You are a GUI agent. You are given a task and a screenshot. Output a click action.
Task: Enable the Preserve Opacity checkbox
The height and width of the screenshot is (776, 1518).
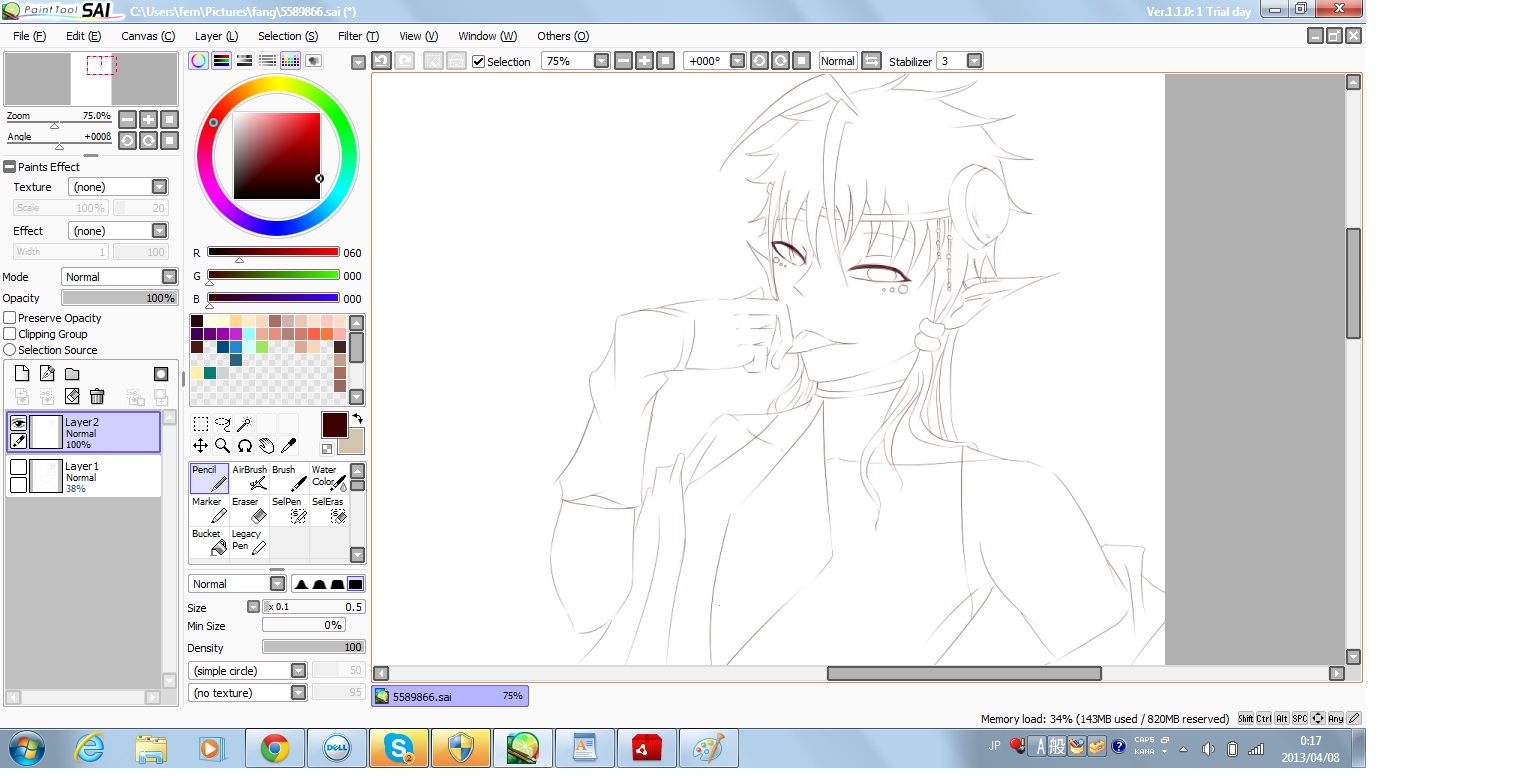coord(10,318)
